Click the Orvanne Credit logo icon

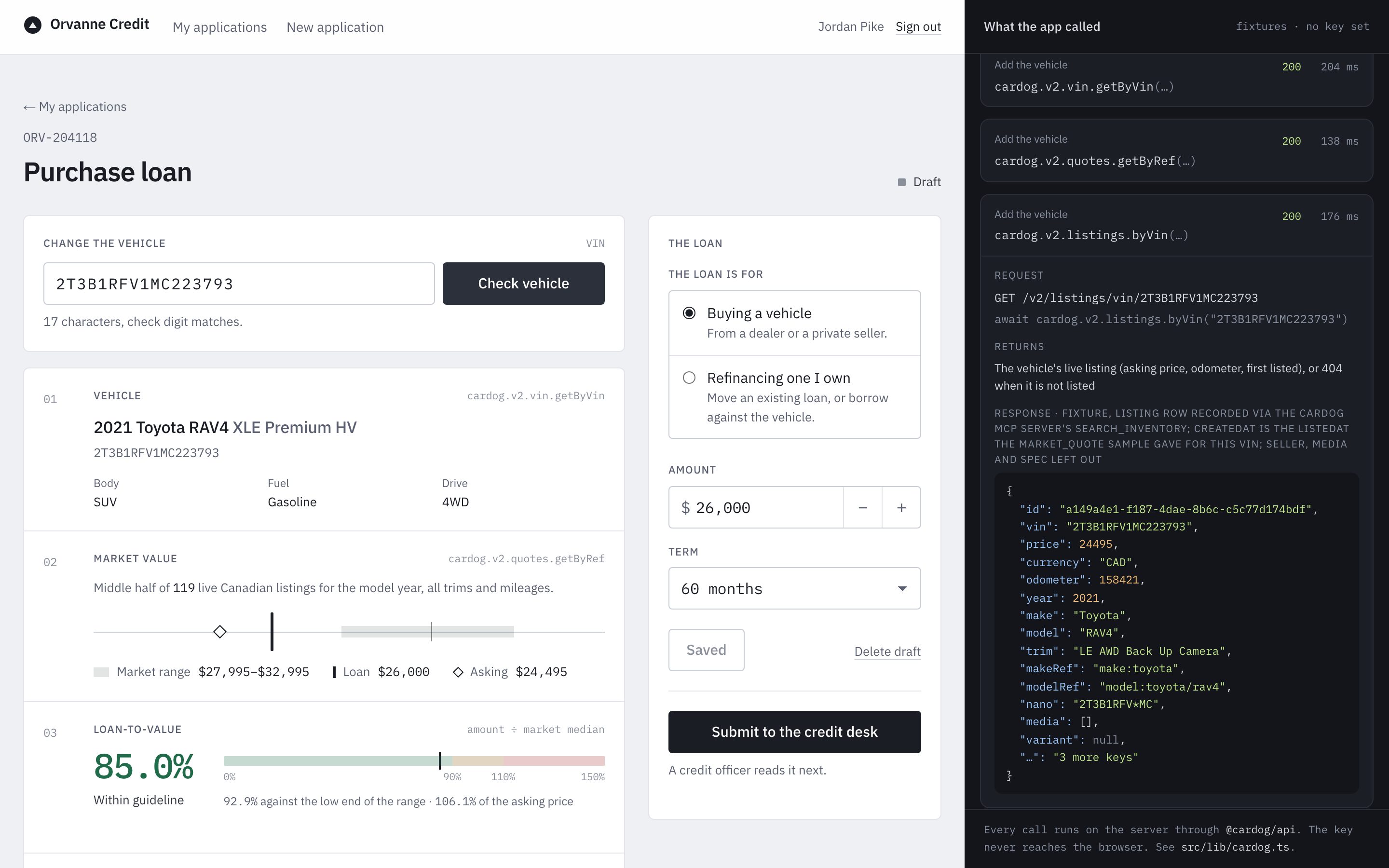(x=33, y=25)
